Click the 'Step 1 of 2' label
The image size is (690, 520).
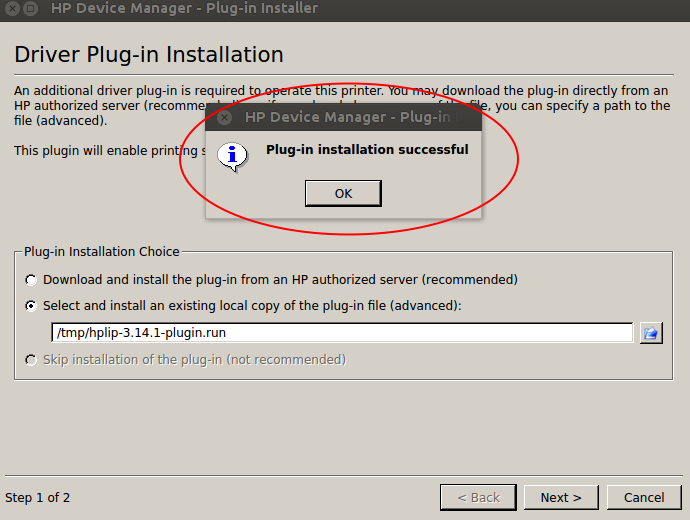[x=37, y=498]
